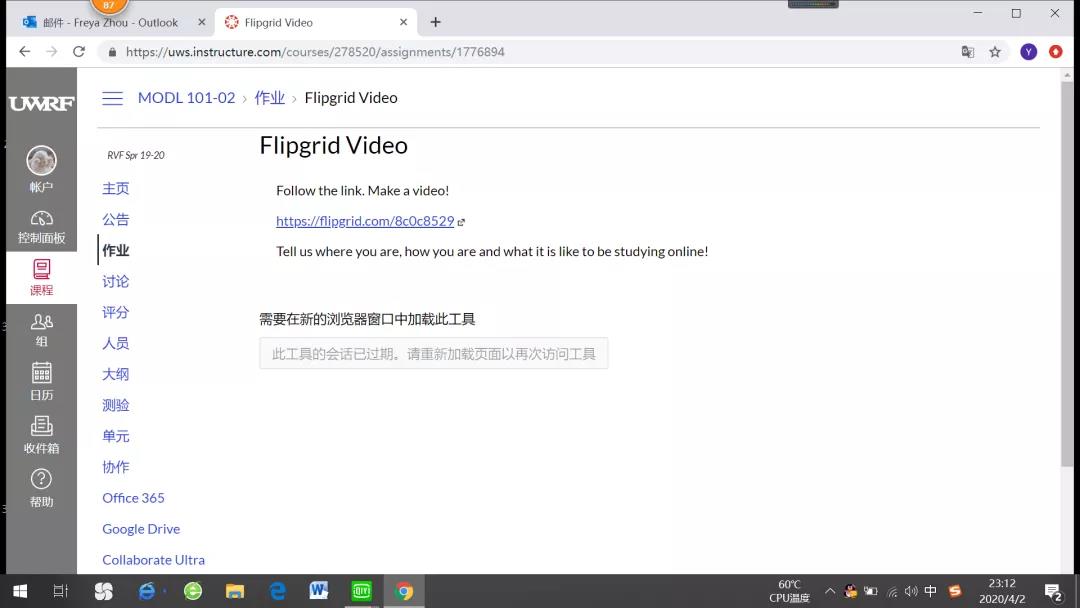Click the site lock icon
1080x608 pixels.
tap(112, 52)
